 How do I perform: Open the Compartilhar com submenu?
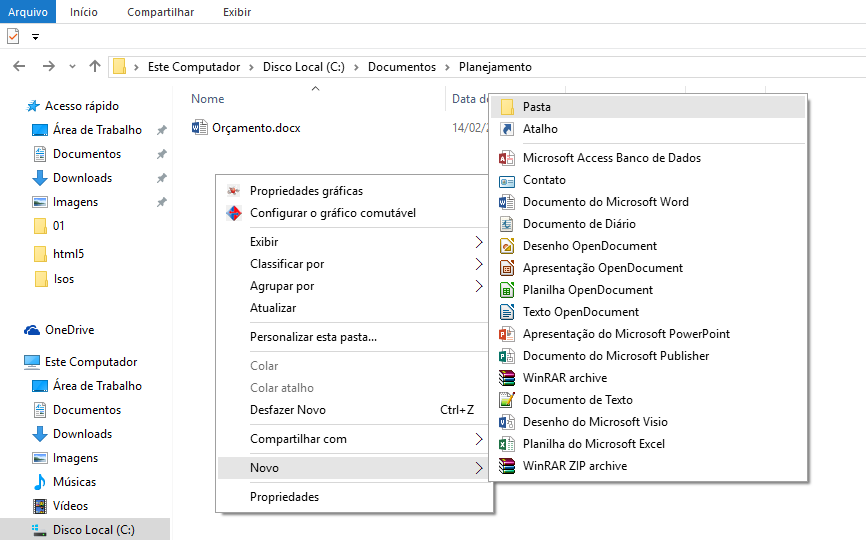[x=354, y=439]
